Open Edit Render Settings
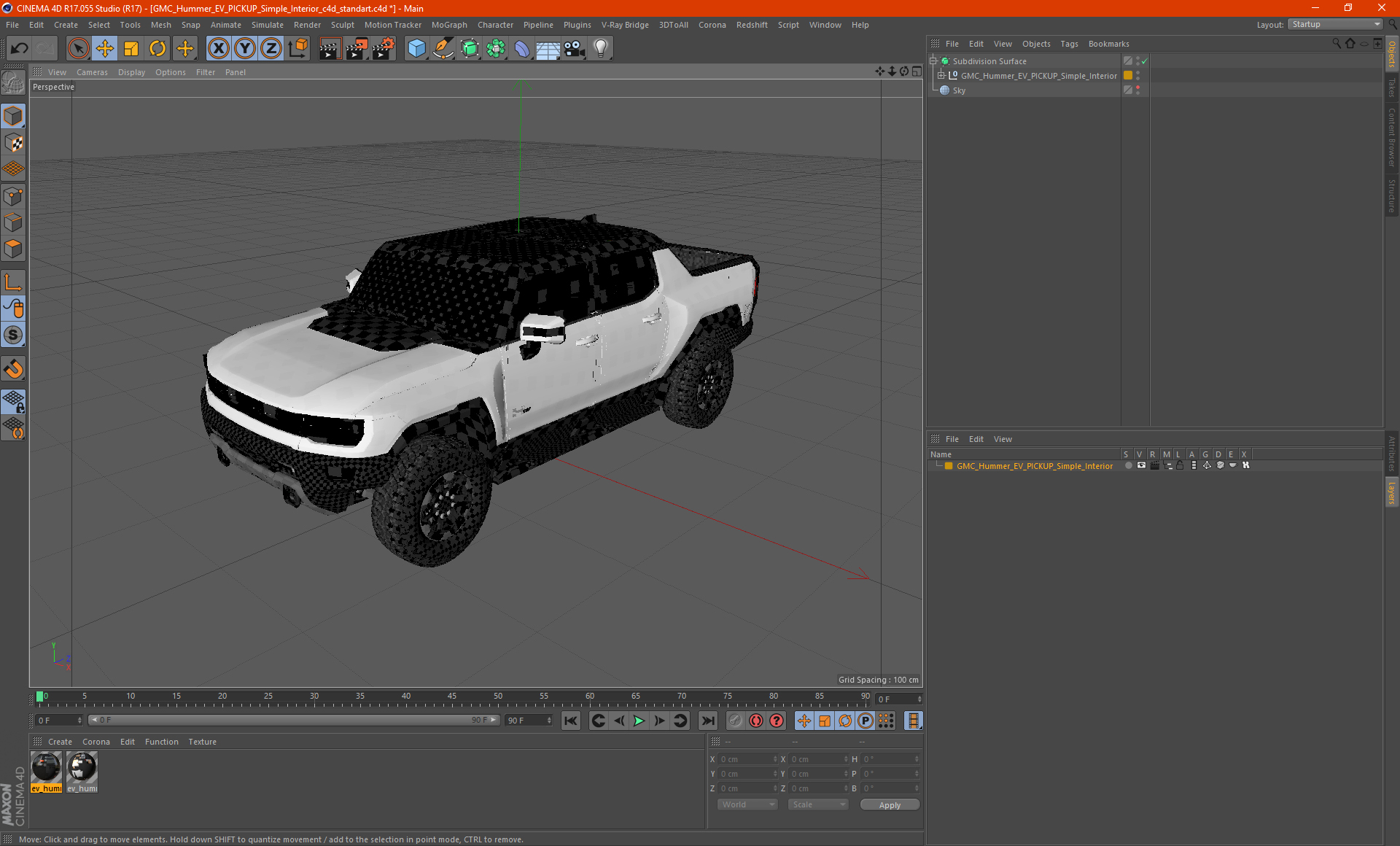 (384, 49)
